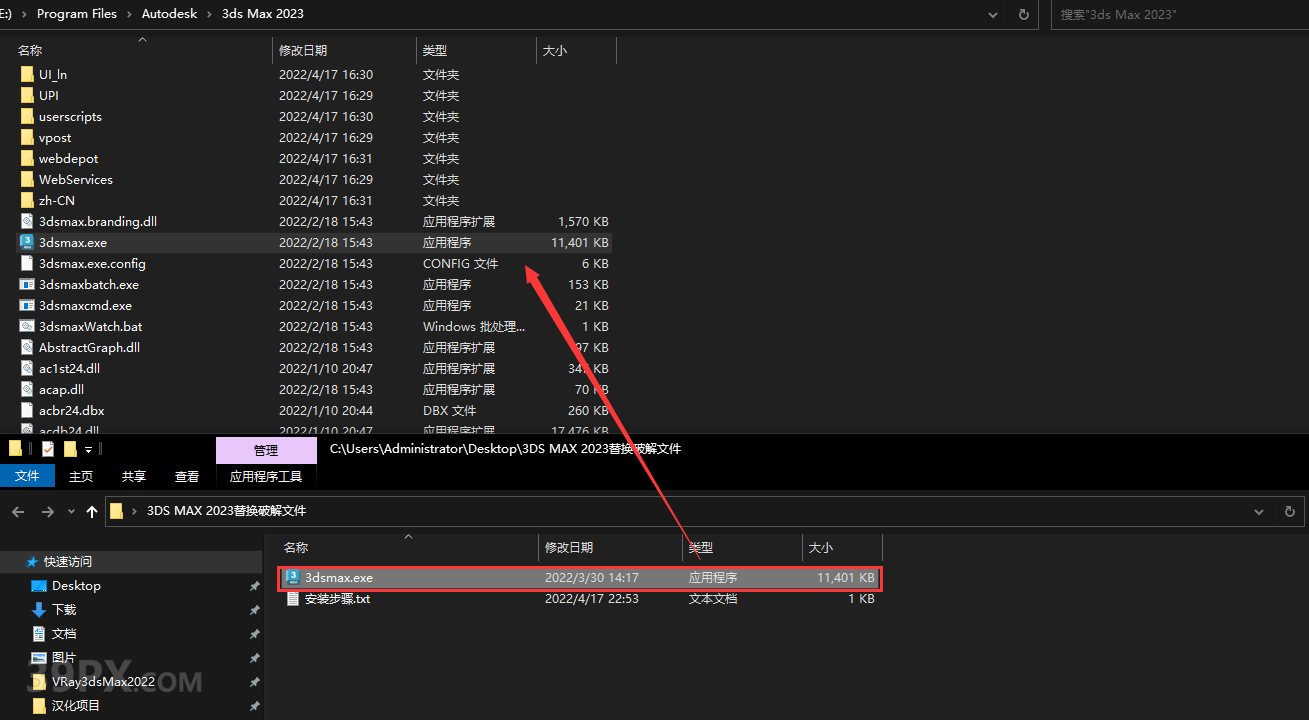The width and height of the screenshot is (1309, 720).
Task: Expand address history dropdown in lower window
Action: pos(1259,511)
